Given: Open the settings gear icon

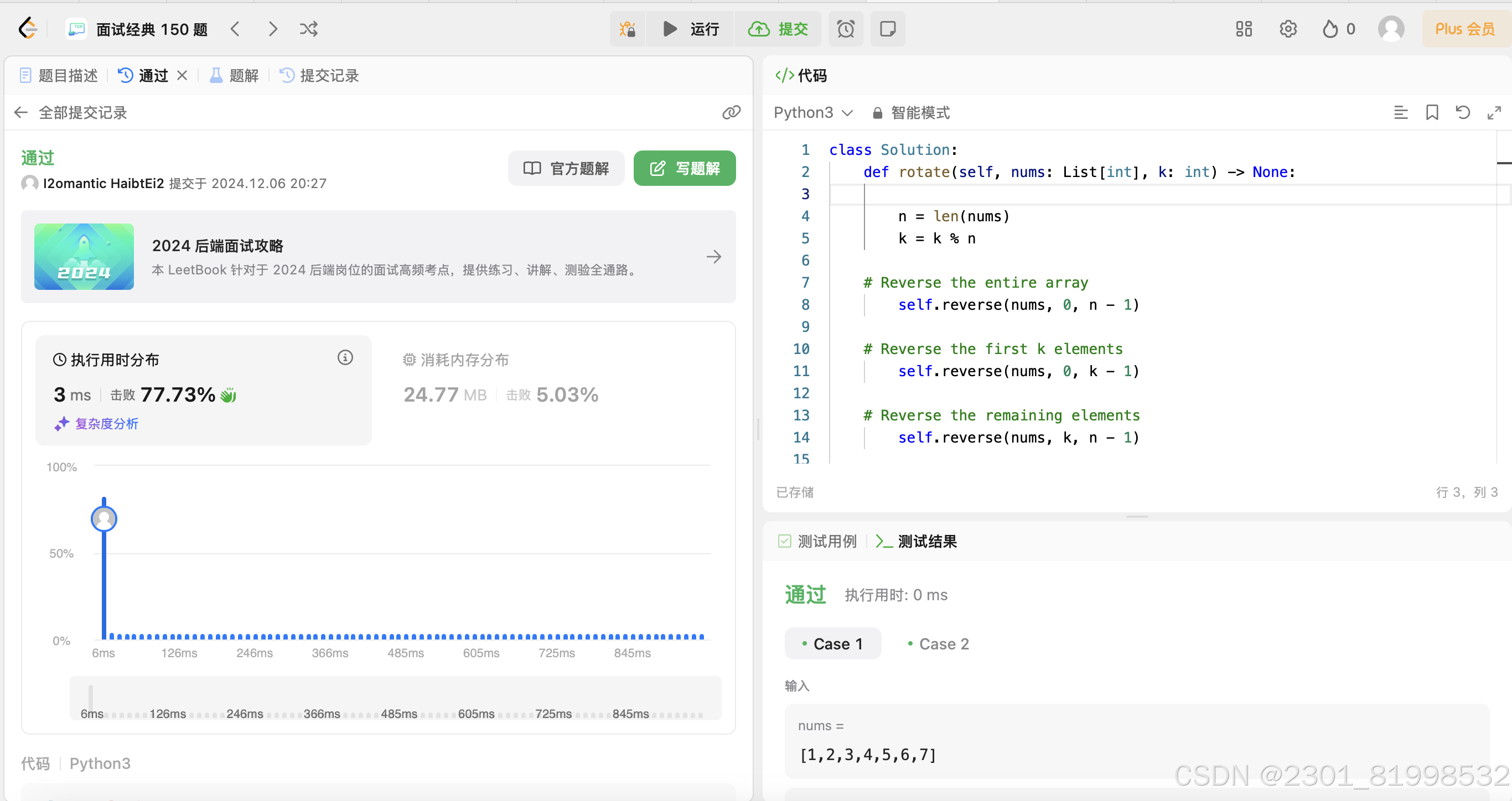Looking at the screenshot, I should point(1288,29).
